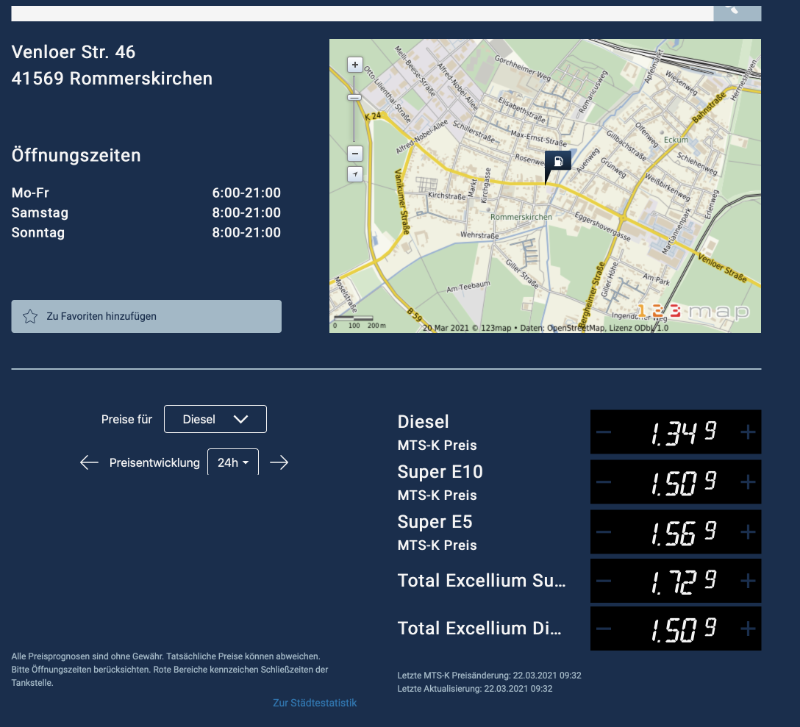Zoom out on the map with minus button
Image resolution: width=800 pixels, height=727 pixels.
[x=354, y=153]
